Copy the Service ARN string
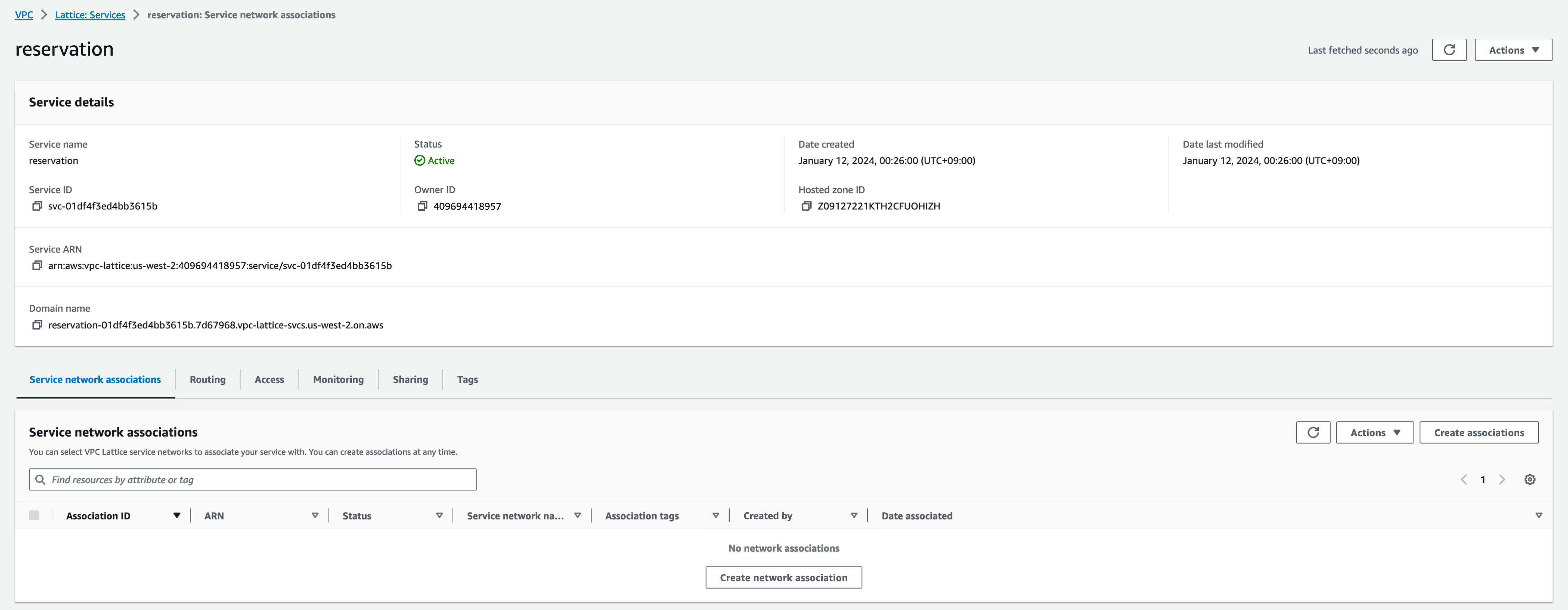 coord(37,265)
